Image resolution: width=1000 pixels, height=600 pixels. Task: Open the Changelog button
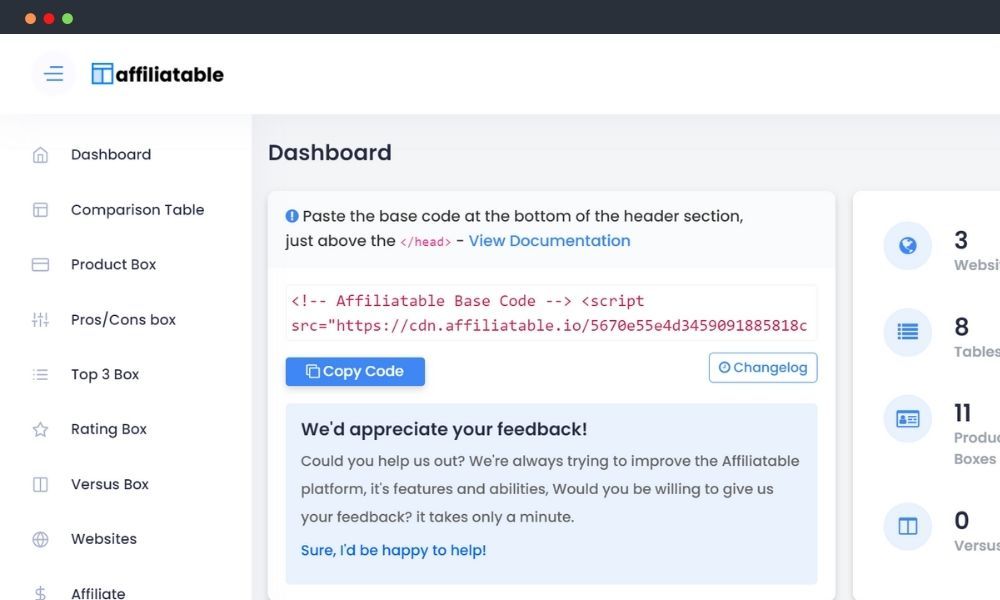click(x=763, y=368)
